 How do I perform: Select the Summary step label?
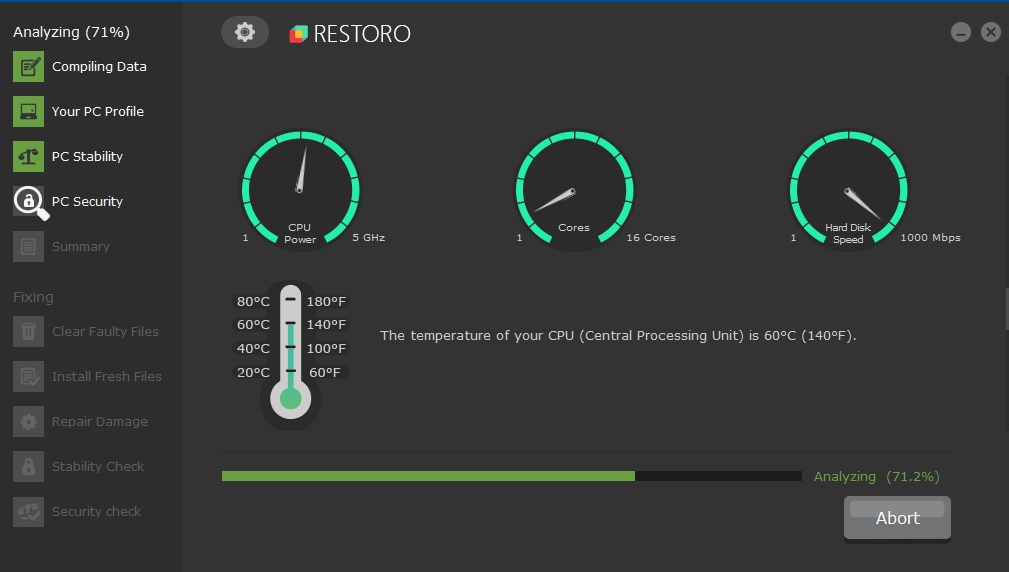(x=80, y=246)
